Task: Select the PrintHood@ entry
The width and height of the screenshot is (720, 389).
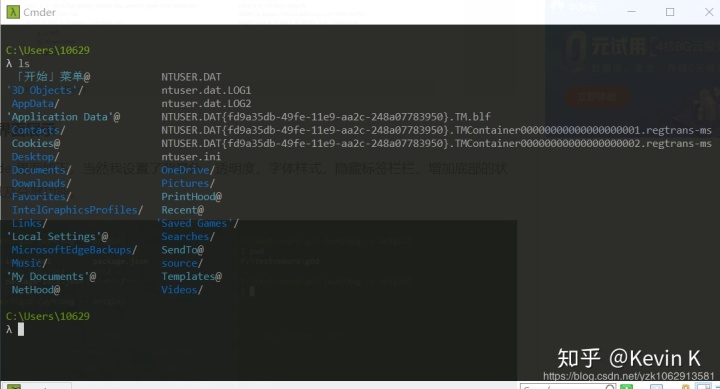Action: click(x=191, y=197)
